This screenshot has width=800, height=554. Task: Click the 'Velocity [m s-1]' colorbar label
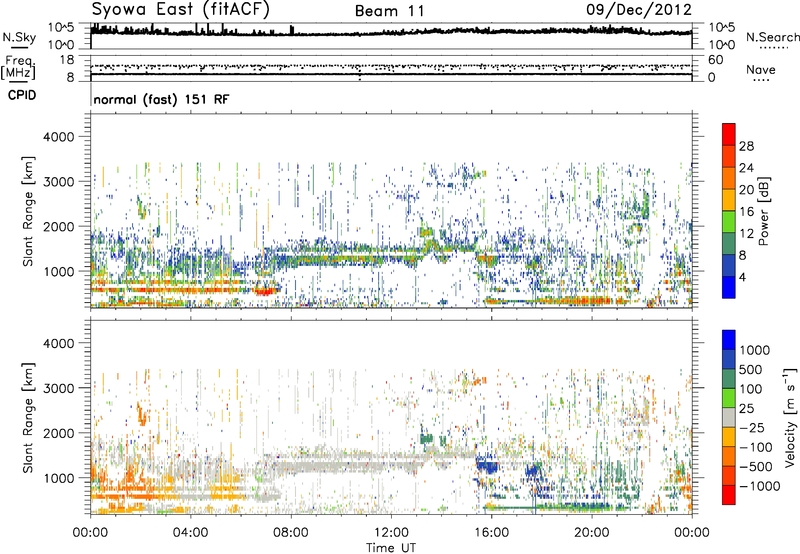[790, 417]
